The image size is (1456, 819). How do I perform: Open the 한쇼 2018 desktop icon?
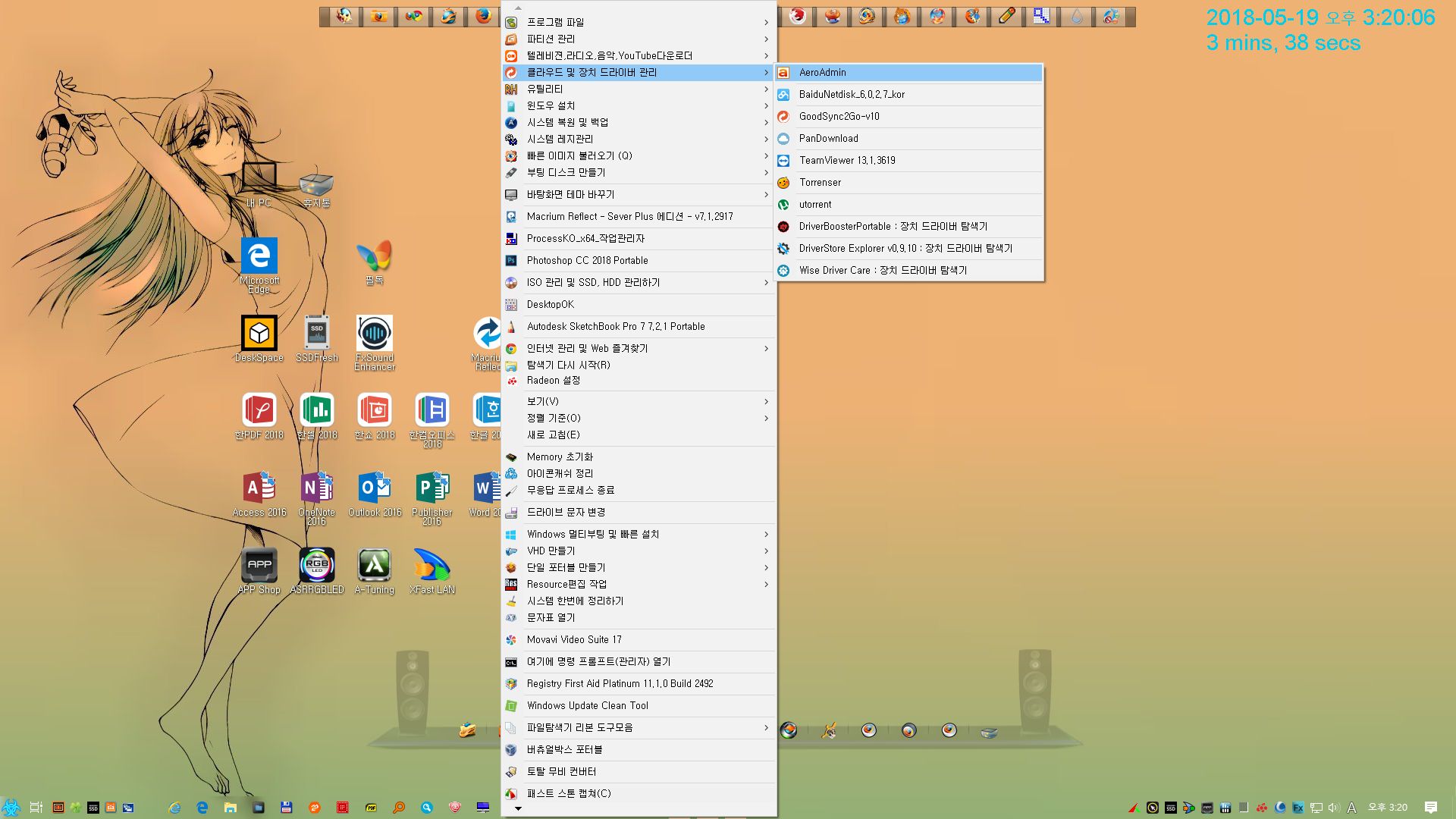point(375,416)
